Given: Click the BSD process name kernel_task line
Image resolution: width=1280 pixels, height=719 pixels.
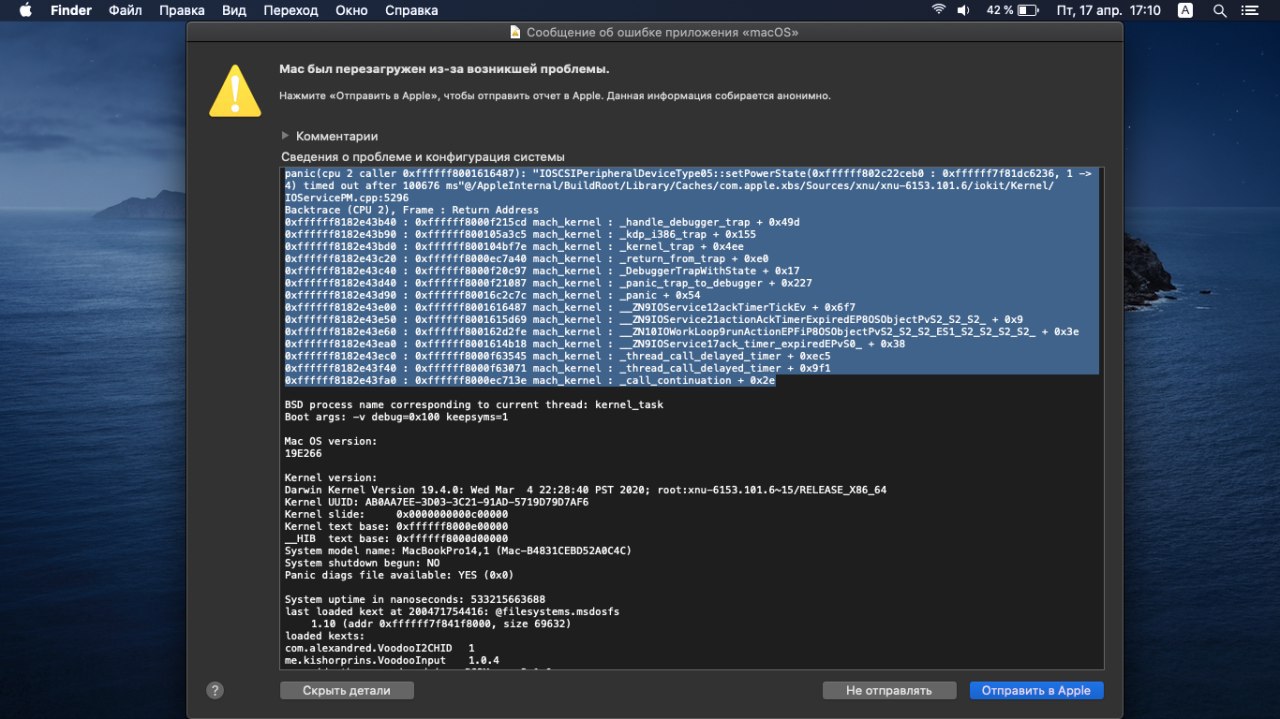Looking at the screenshot, I should 473,404.
